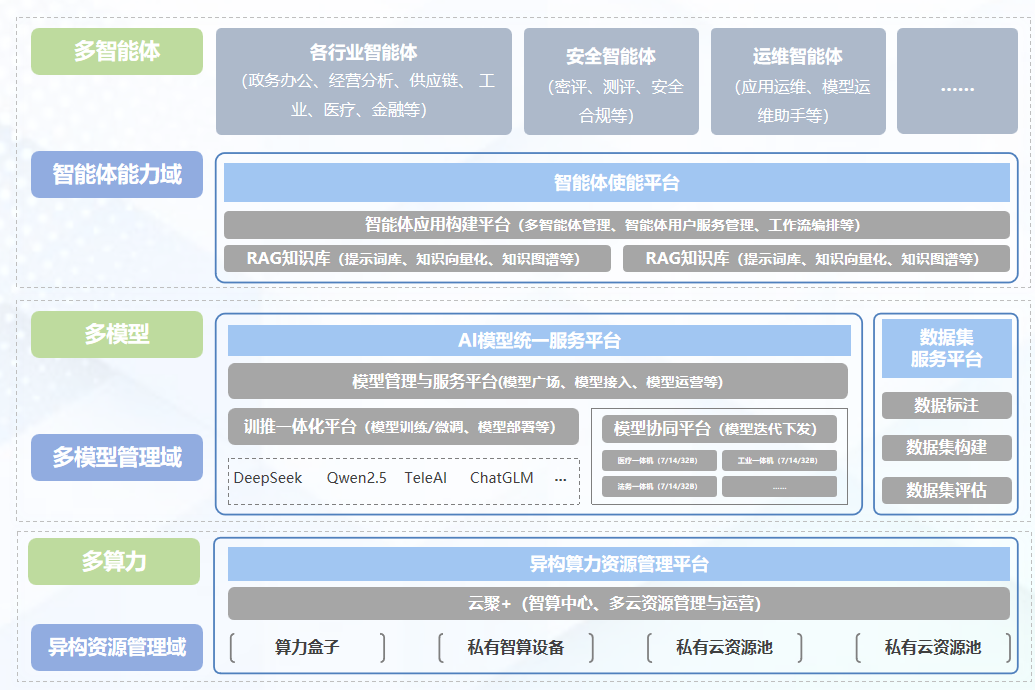This screenshot has height=690, width=1035.
Task: Click the 运维智能体 block
Action: 797,81
